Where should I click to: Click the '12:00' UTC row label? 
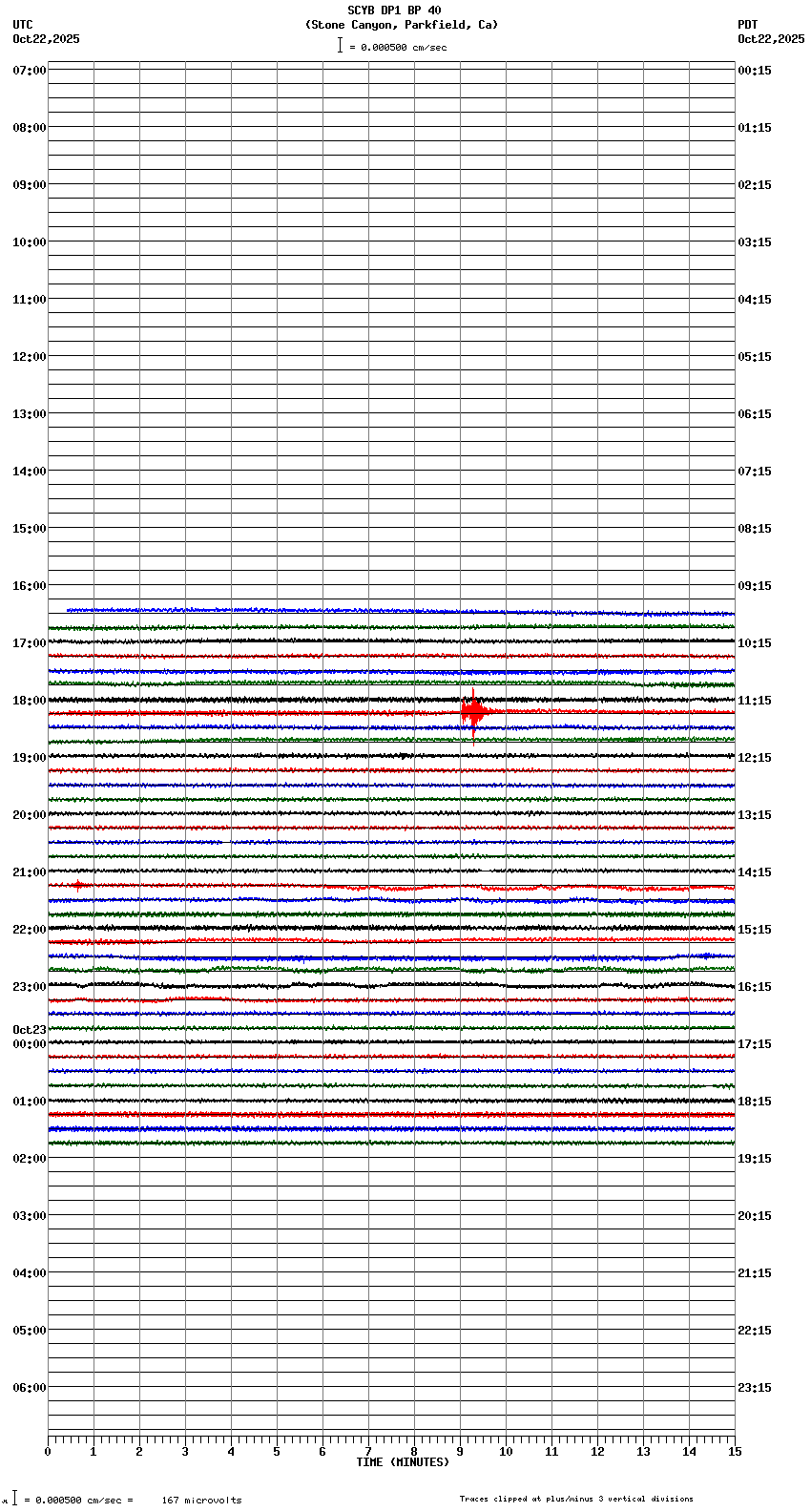[x=30, y=357]
